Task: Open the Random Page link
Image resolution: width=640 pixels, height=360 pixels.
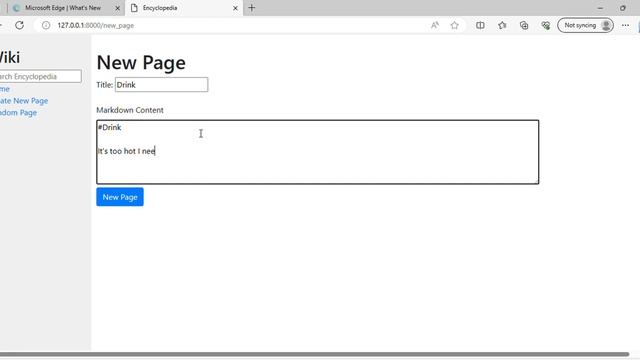Action: (18, 113)
